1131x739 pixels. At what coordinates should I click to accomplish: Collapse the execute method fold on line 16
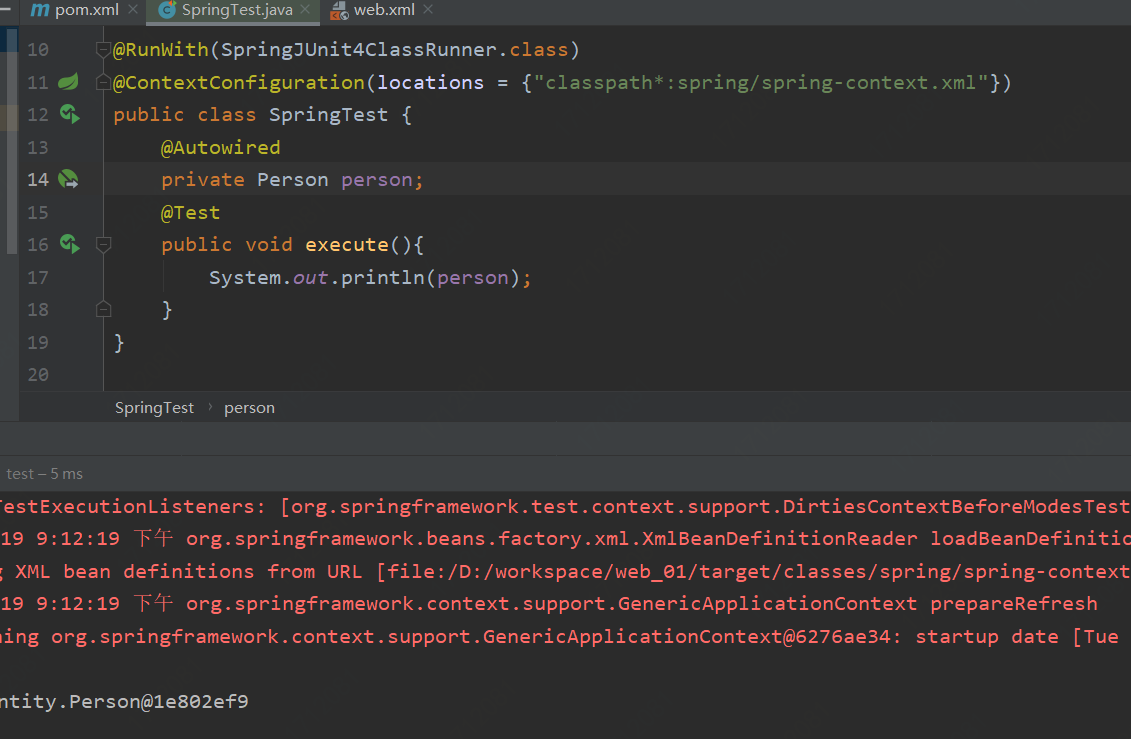pyautogui.click(x=103, y=245)
